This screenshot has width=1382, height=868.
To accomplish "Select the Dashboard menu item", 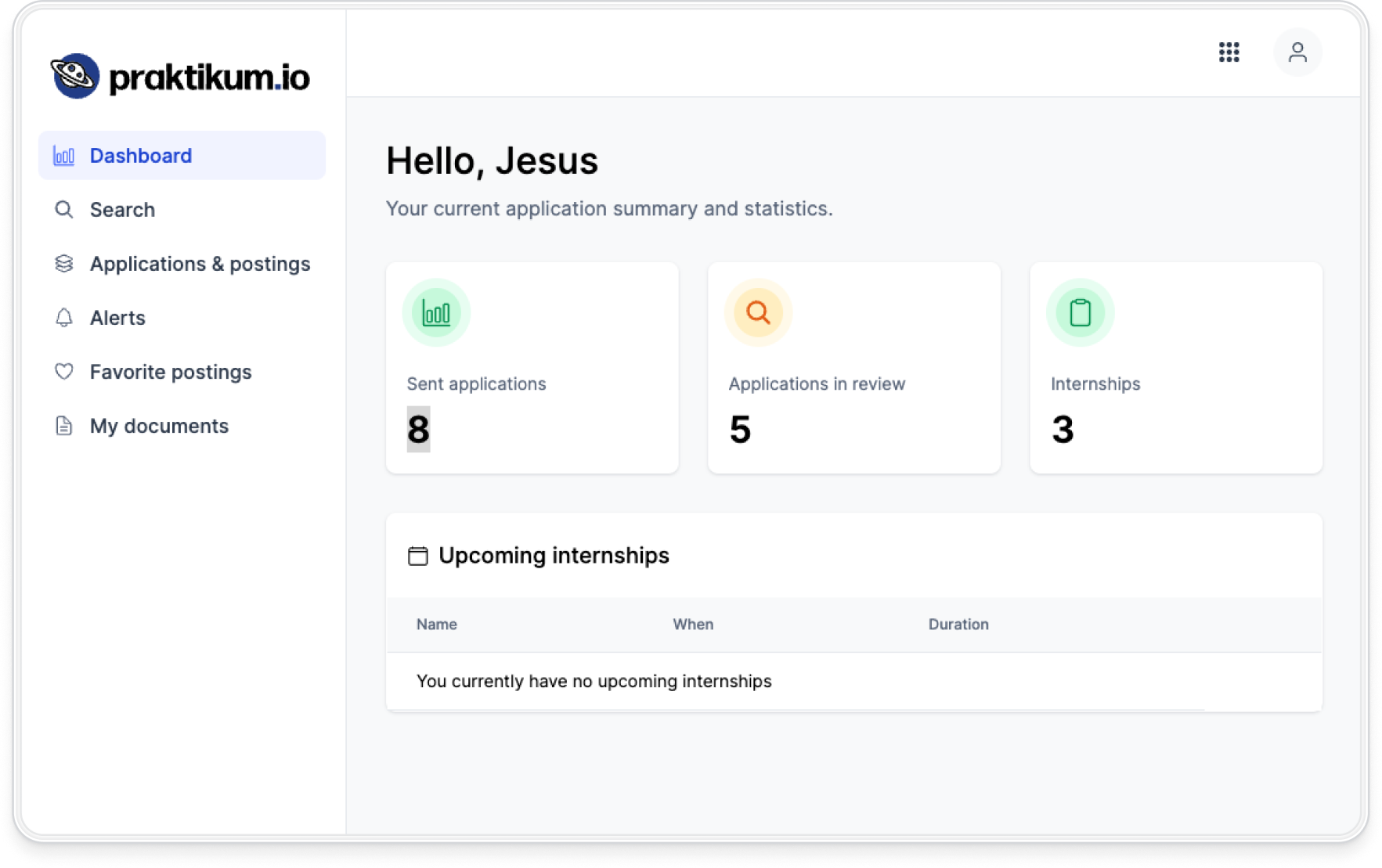I will 141,155.
